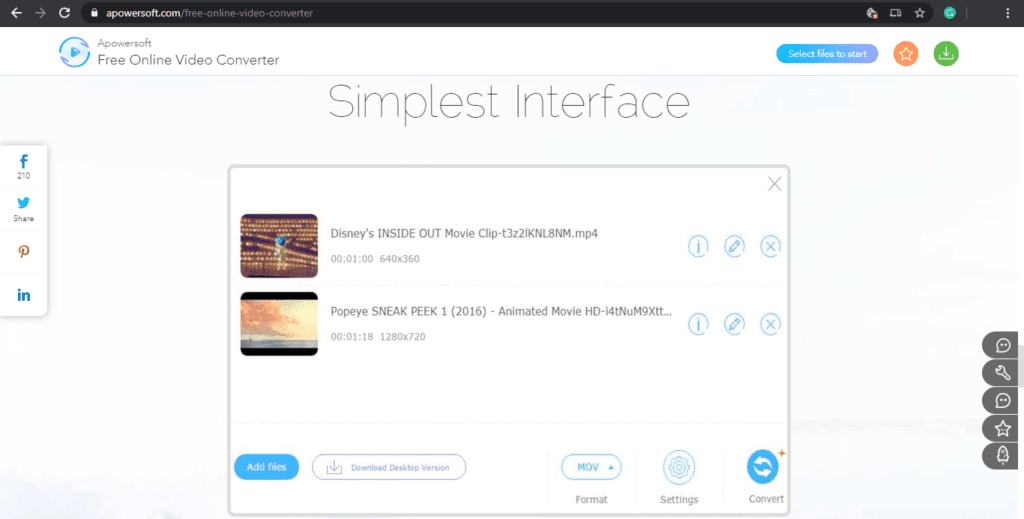This screenshot has width=1024, height=519.
Task: Open the Settings gear icon
Action: coord(679,467)
